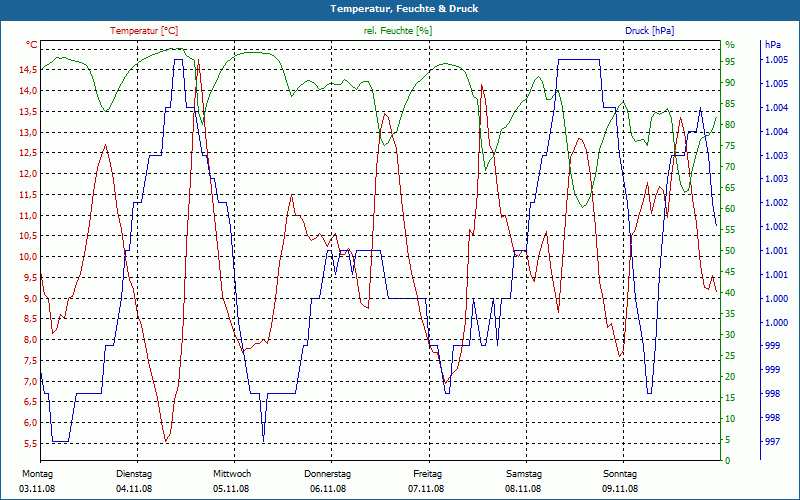This screenshot has height=500, width=800.
Task: Click the "10,5" temperature axis value
Action: tap(28, 236)
